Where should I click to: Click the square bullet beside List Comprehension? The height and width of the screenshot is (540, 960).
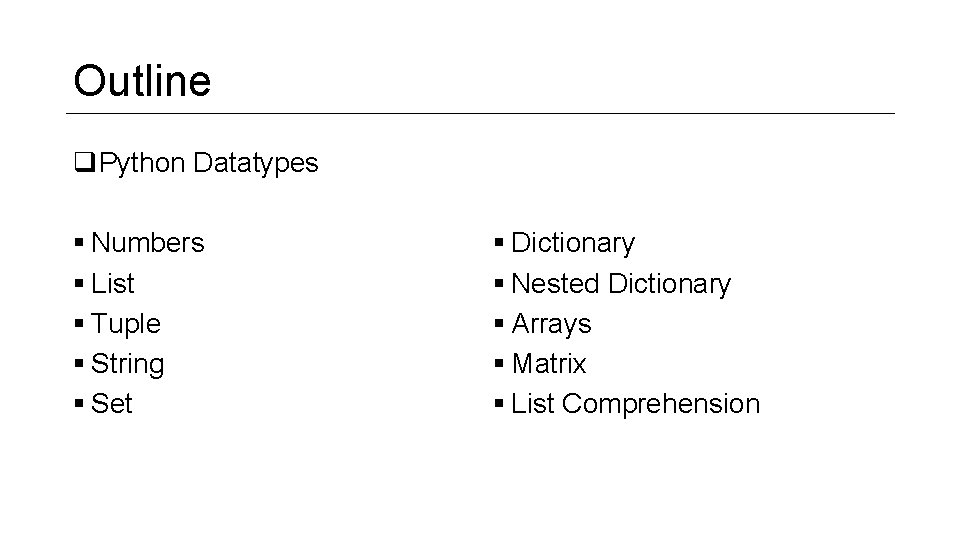coord(499,403)
